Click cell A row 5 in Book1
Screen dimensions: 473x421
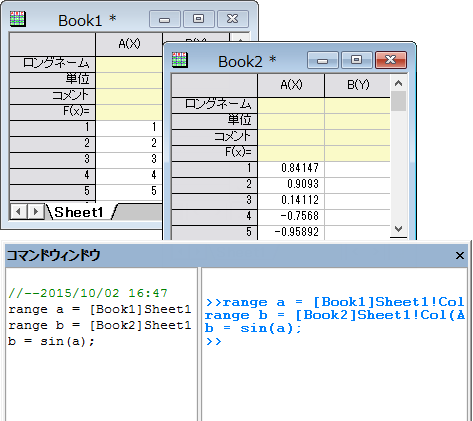pos(129,192)
